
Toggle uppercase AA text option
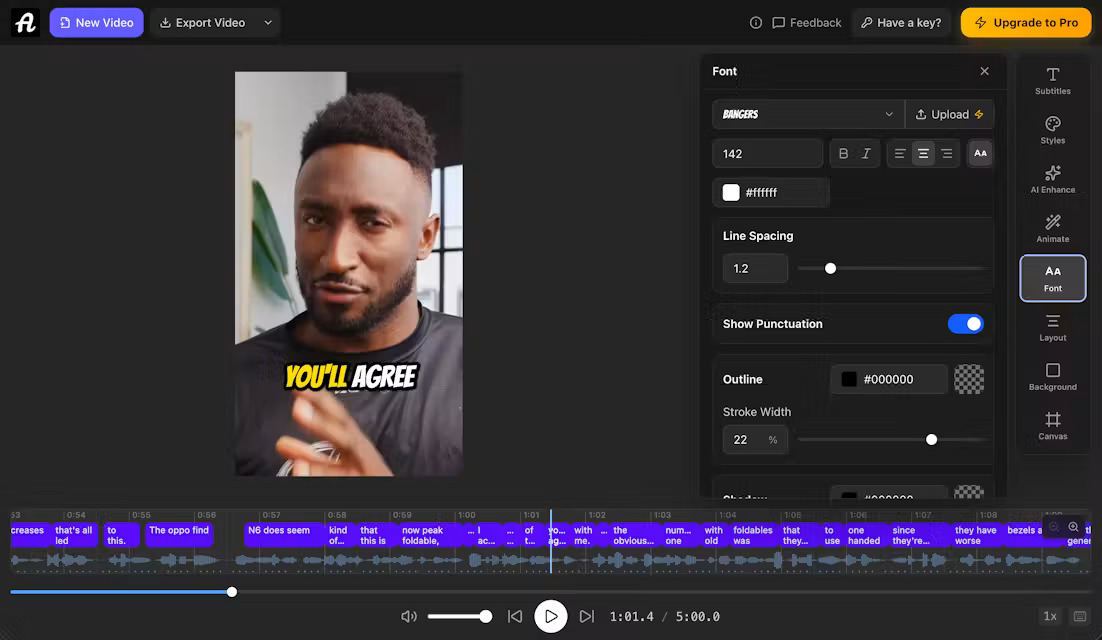pos(980,153)
